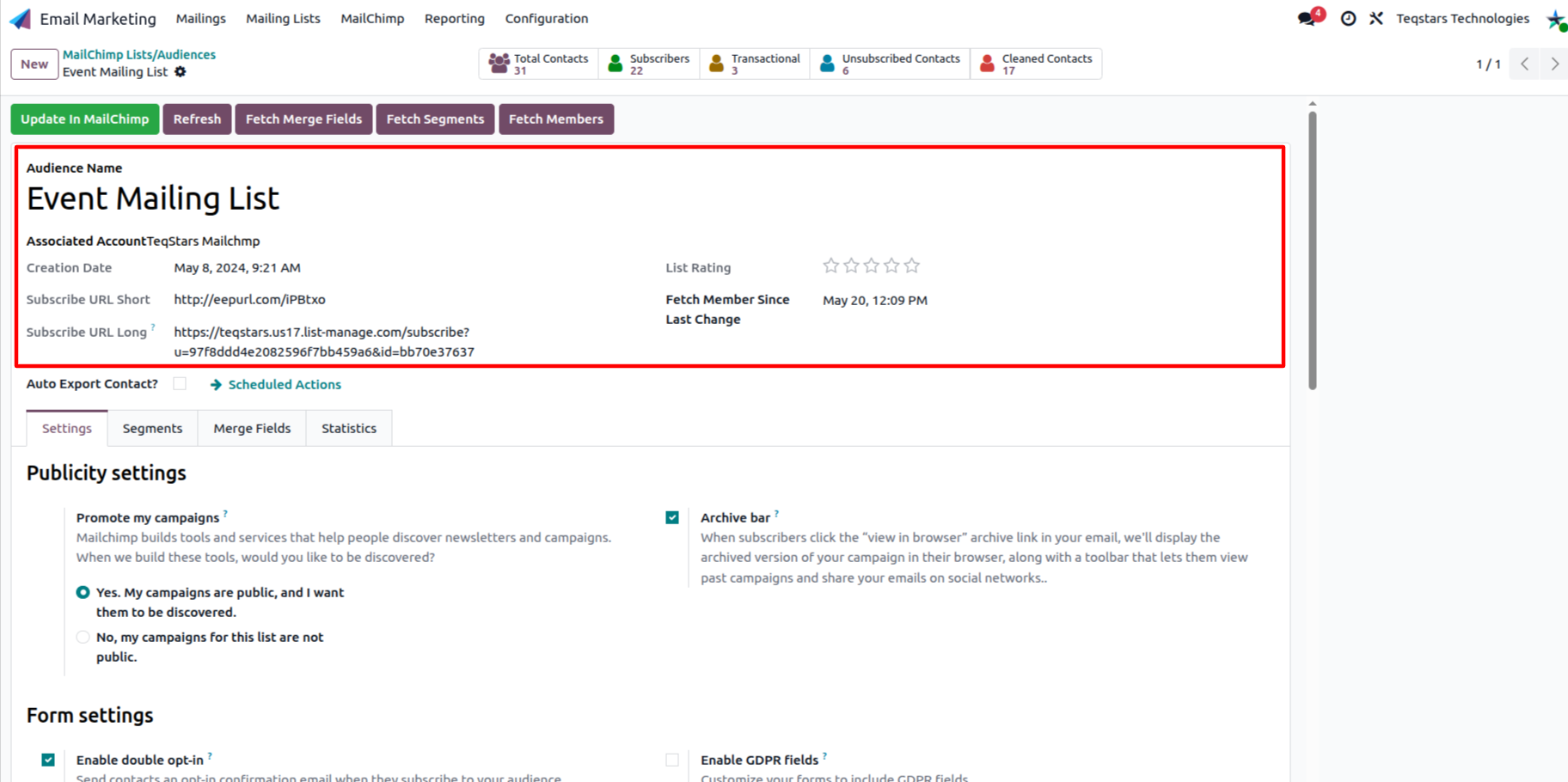Open Total Contacts stat button
1568x782 pixels.
tap(538, 64)
